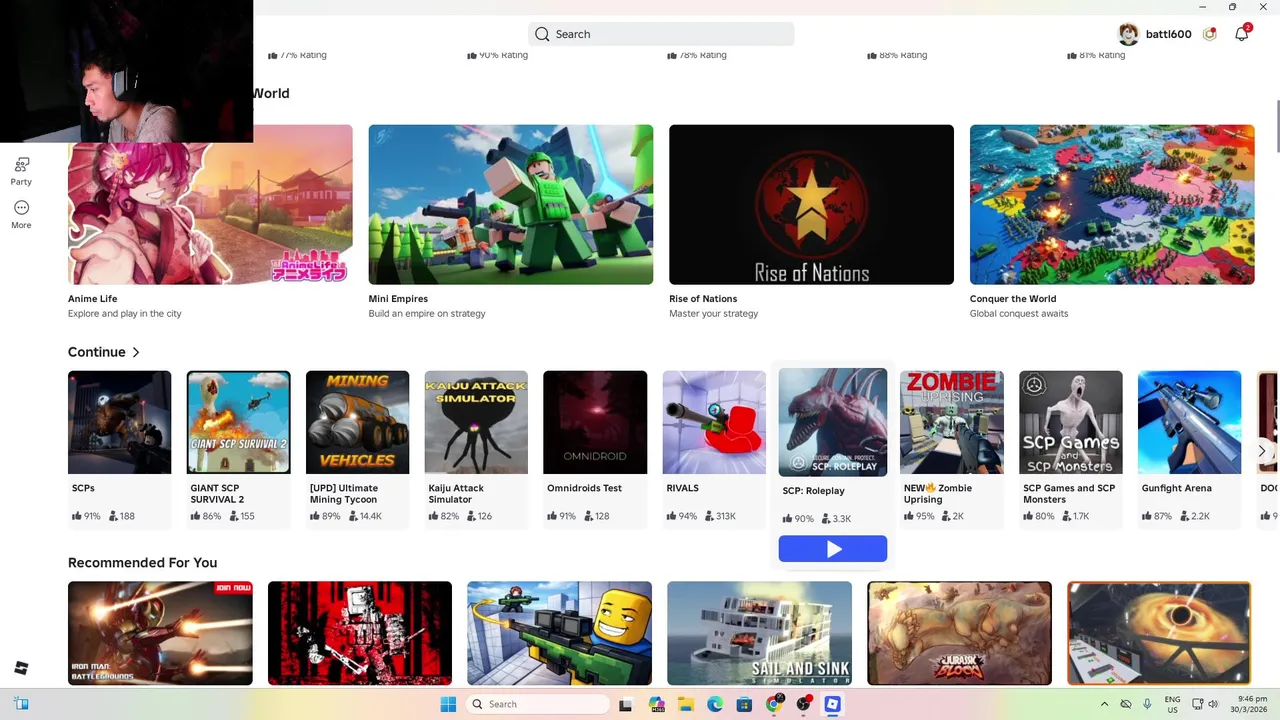
Task: Click the Windows widgets icon at bottom-left
Action: (21, 704)
